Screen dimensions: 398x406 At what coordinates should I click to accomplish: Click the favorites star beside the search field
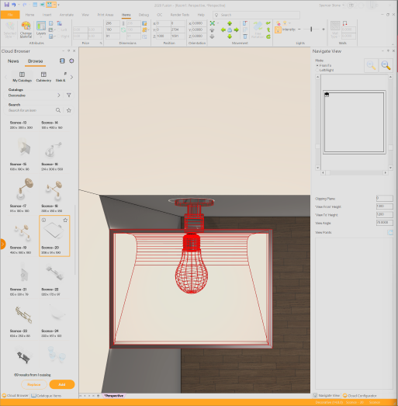coord(69,110)
